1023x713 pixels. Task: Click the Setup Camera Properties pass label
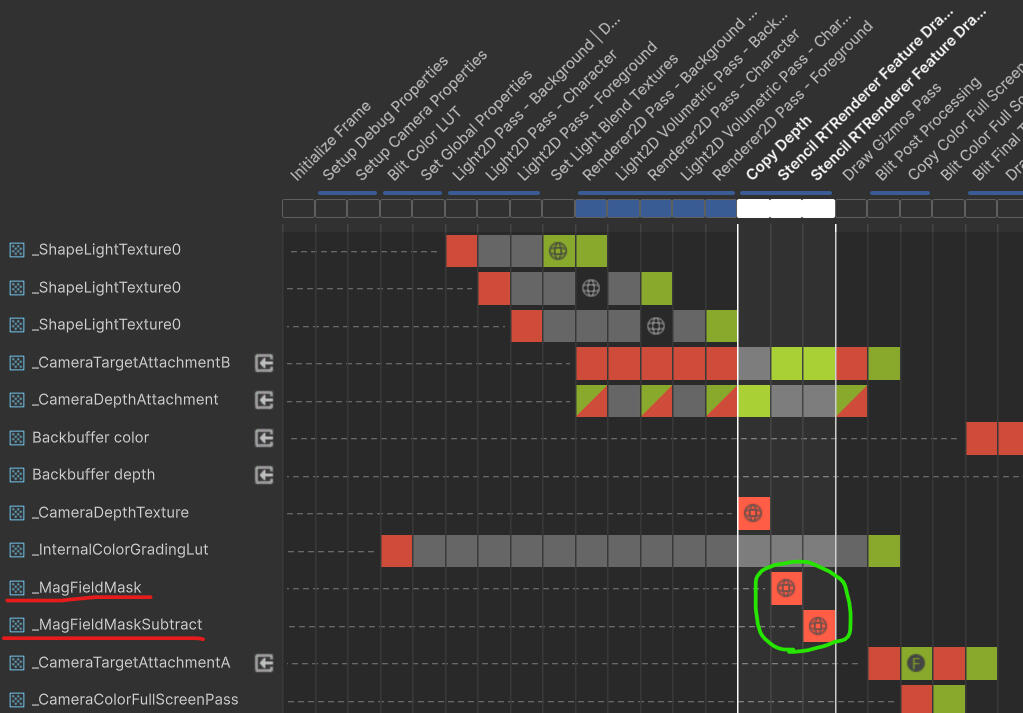coord(421,115)
